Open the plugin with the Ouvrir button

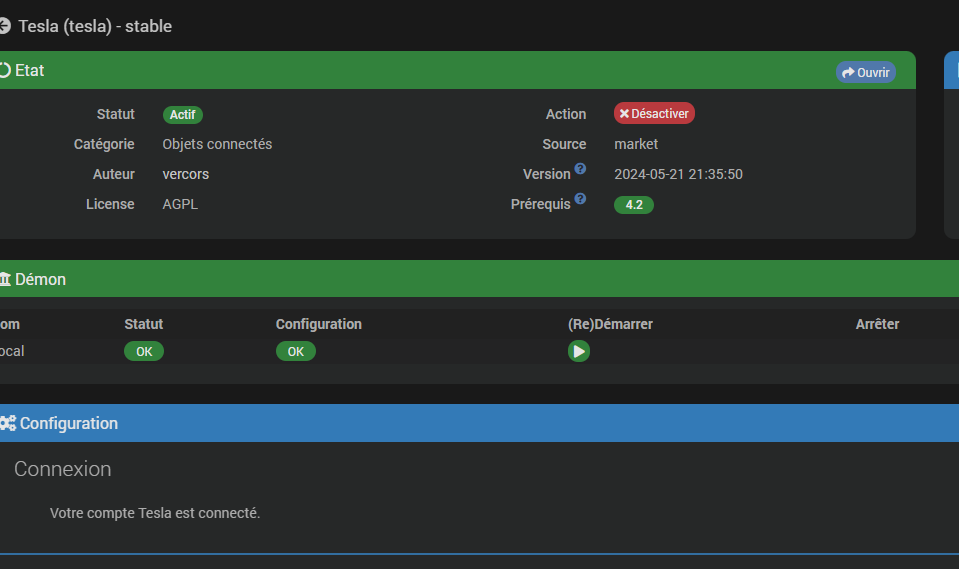(865, 72)
